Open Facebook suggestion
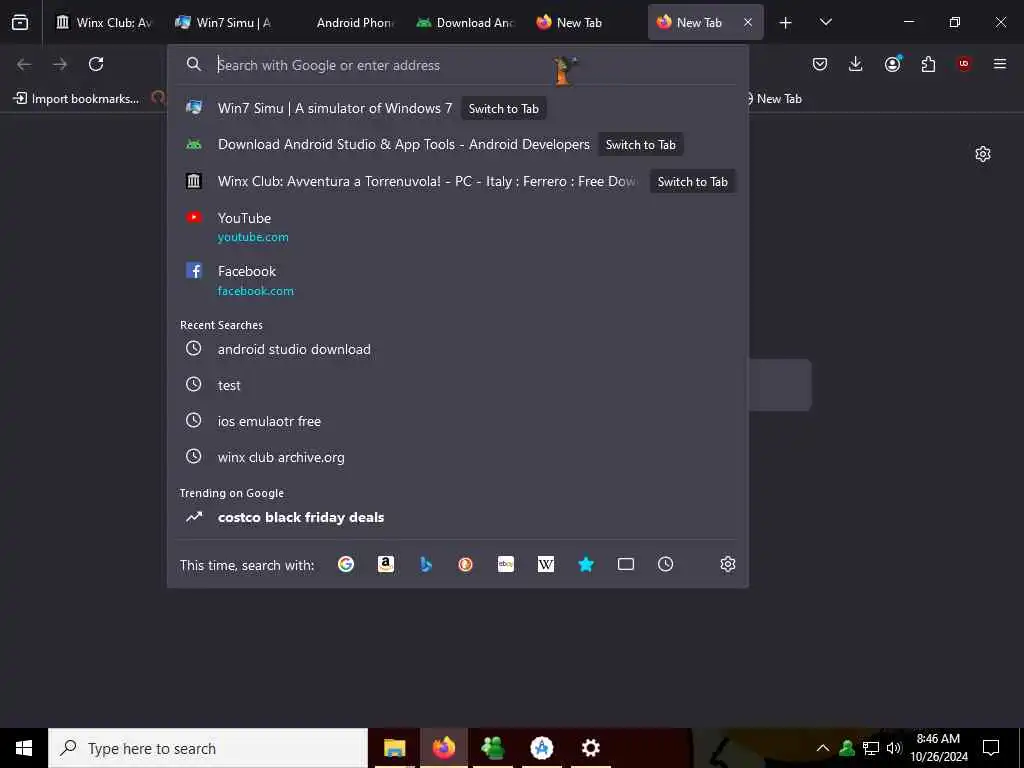The width and height of the screenshot is (1024, 768). tap(458, 280)
